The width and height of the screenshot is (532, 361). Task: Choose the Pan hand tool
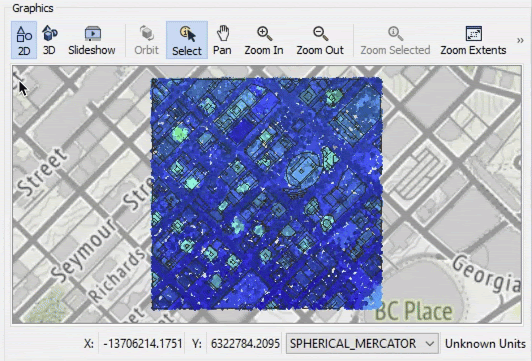[222, 40]
